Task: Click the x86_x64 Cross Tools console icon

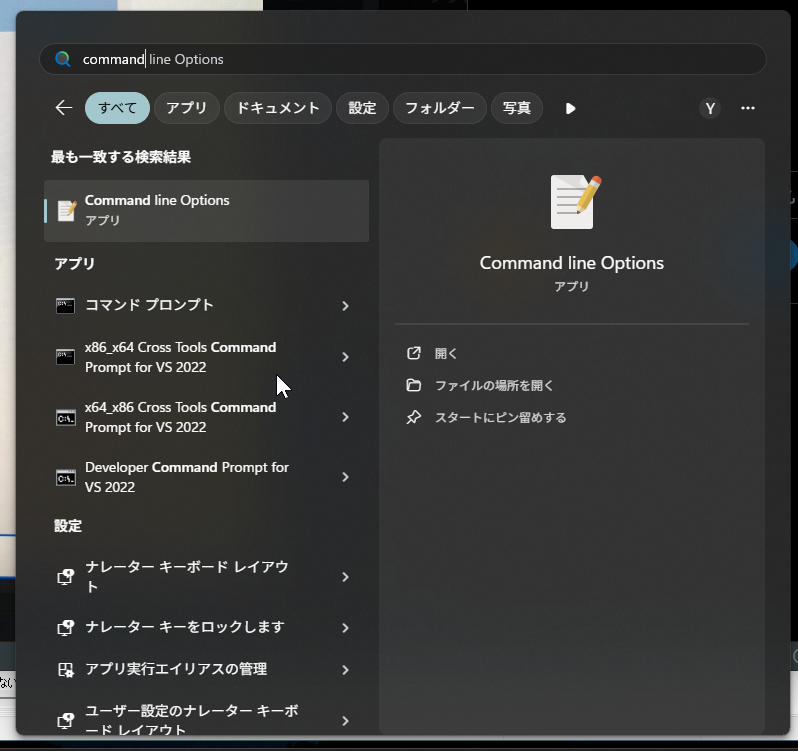Action: (x=66, y=357)
